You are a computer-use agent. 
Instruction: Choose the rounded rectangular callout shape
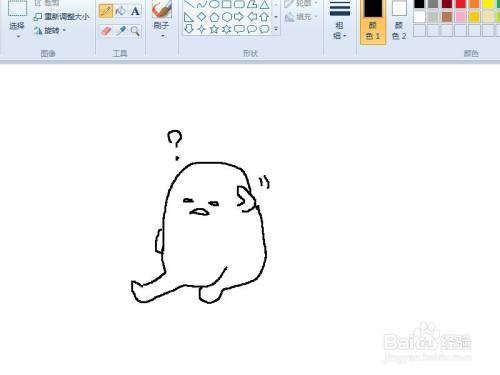click(239, 29)
